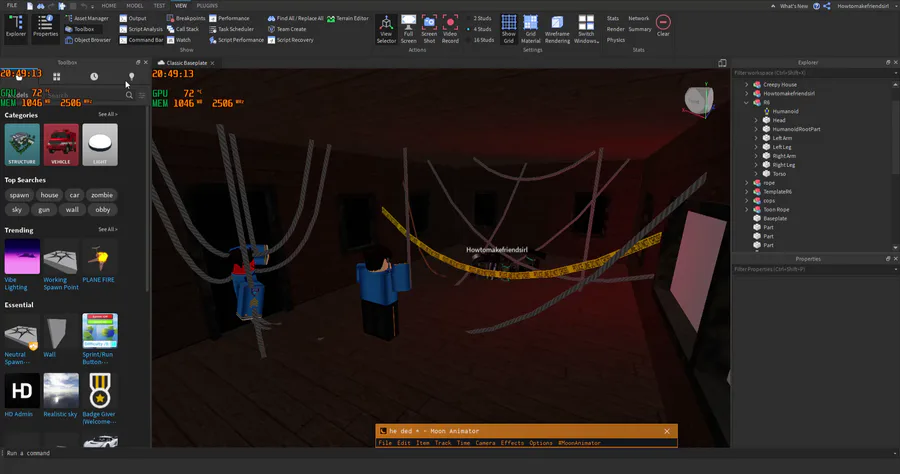900x474 pixels.
Task: Select the HD Admin toolbox item
Action: pyautogui.click(x=22, y=395)
